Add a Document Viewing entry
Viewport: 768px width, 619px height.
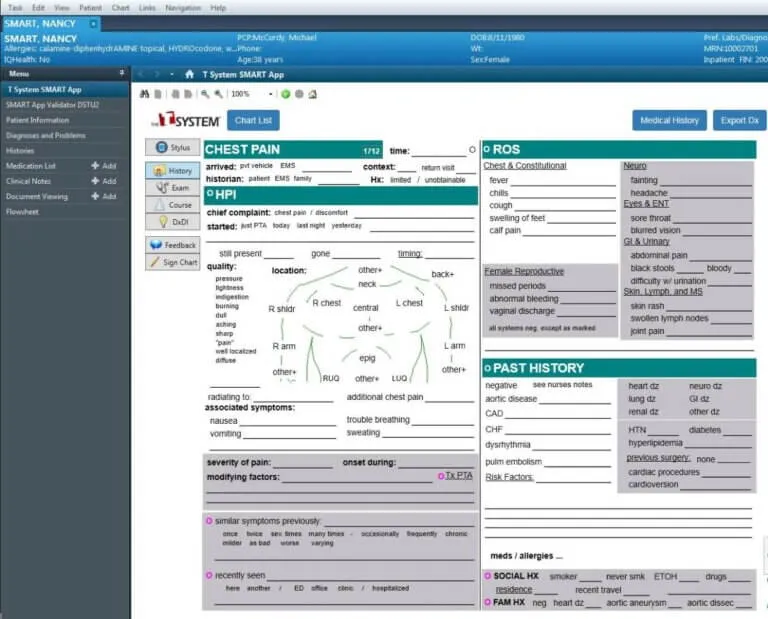coord(103,196)
